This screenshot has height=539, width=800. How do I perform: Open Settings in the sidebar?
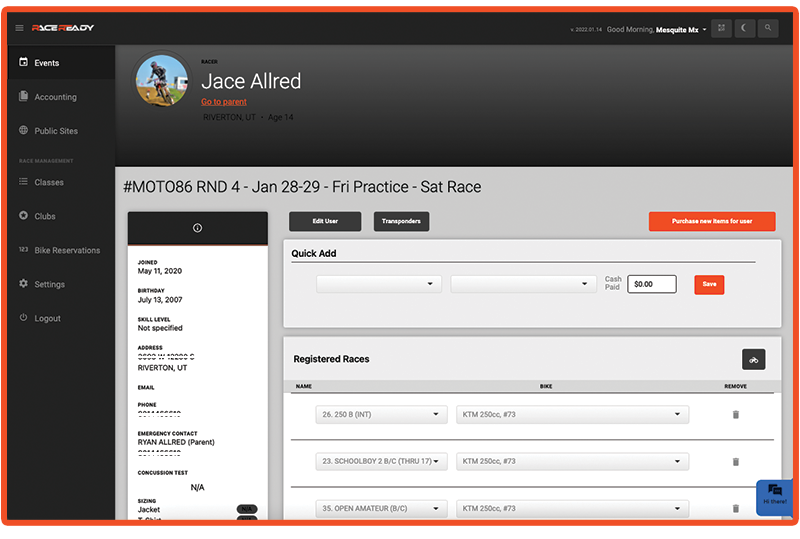tap(61, 284)
